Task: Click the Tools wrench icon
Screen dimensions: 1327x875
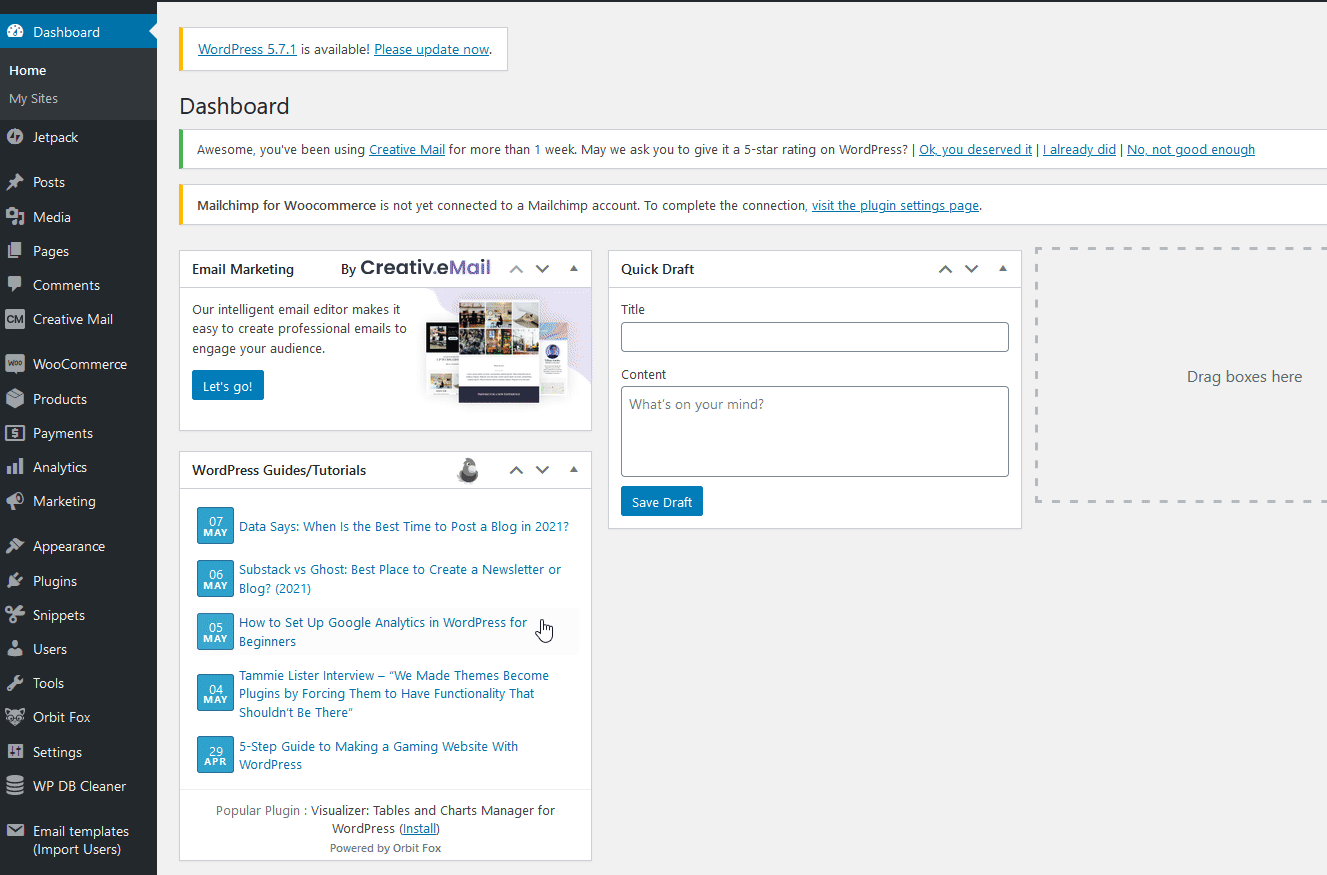Action: [15, 683]
